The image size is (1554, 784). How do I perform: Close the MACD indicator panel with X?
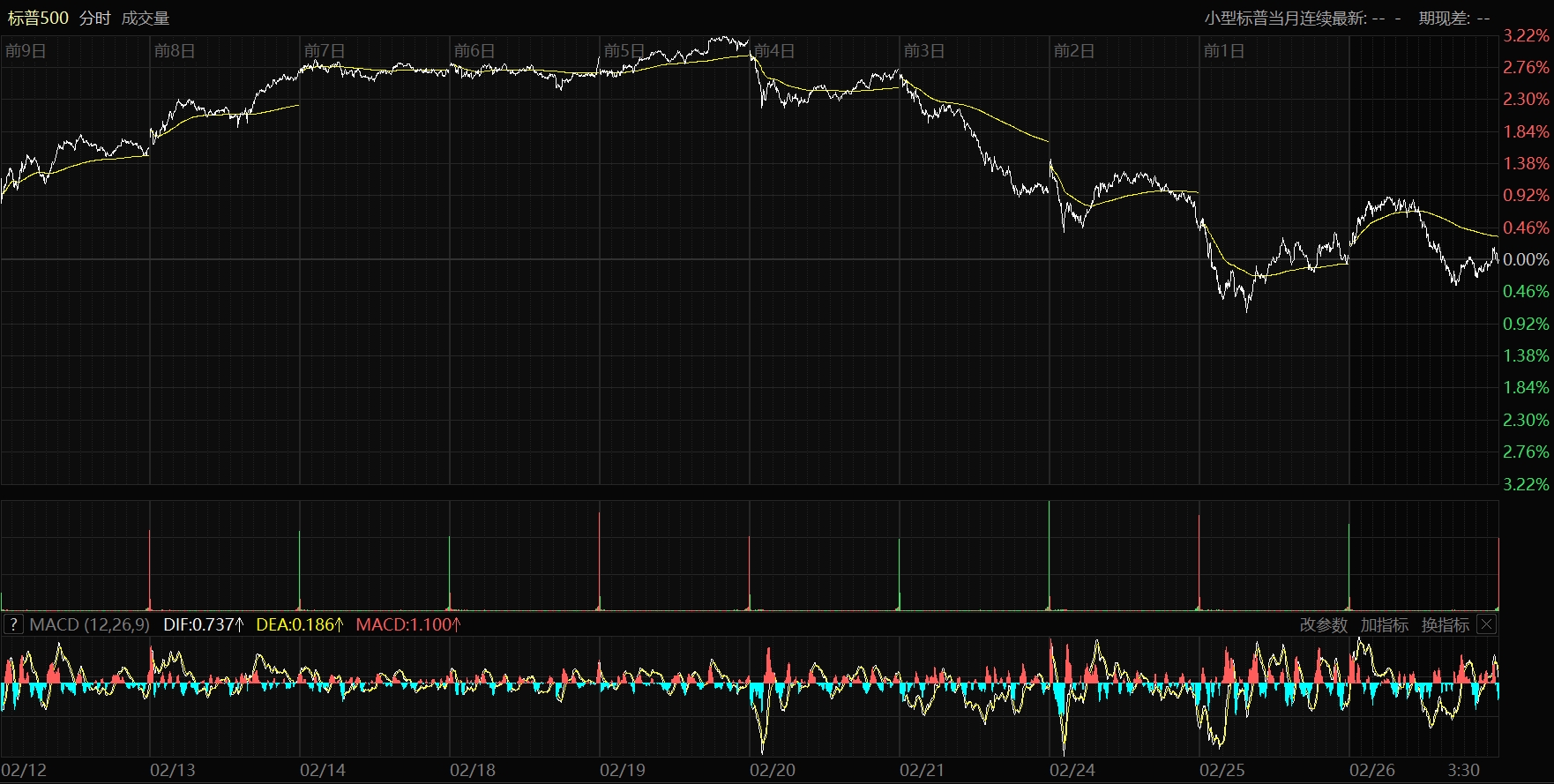[x=1486, y=624]
